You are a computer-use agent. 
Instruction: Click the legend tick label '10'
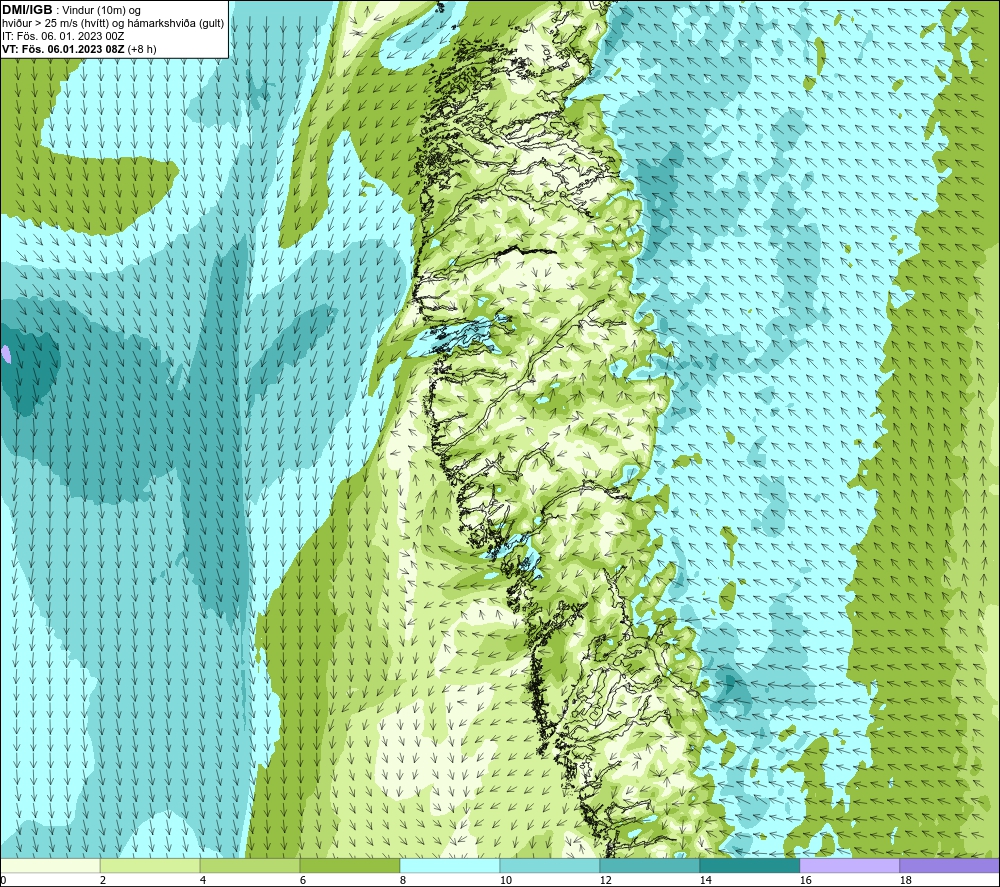tap(506, 880)
